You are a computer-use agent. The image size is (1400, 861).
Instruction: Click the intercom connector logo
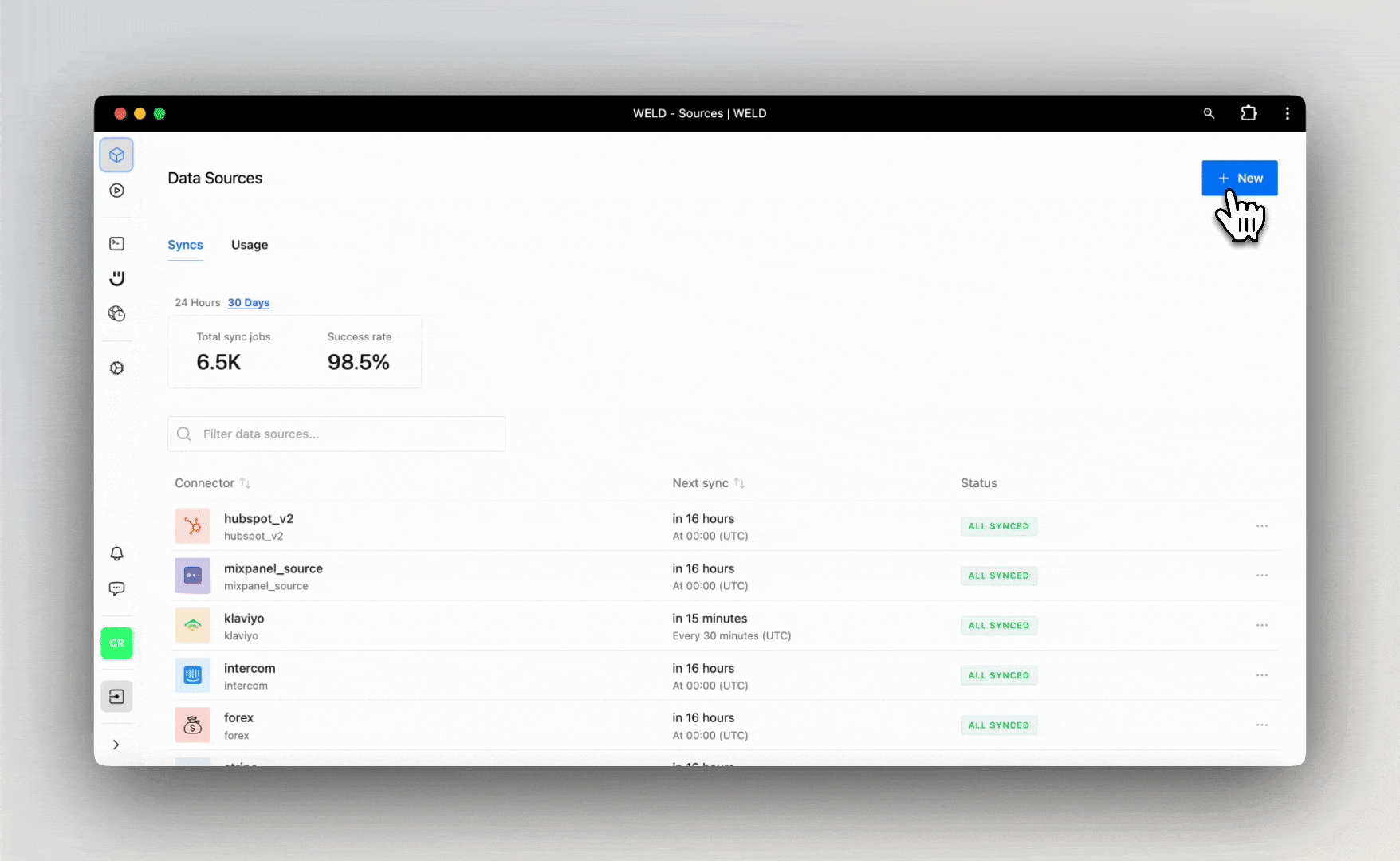click(192, 674)
